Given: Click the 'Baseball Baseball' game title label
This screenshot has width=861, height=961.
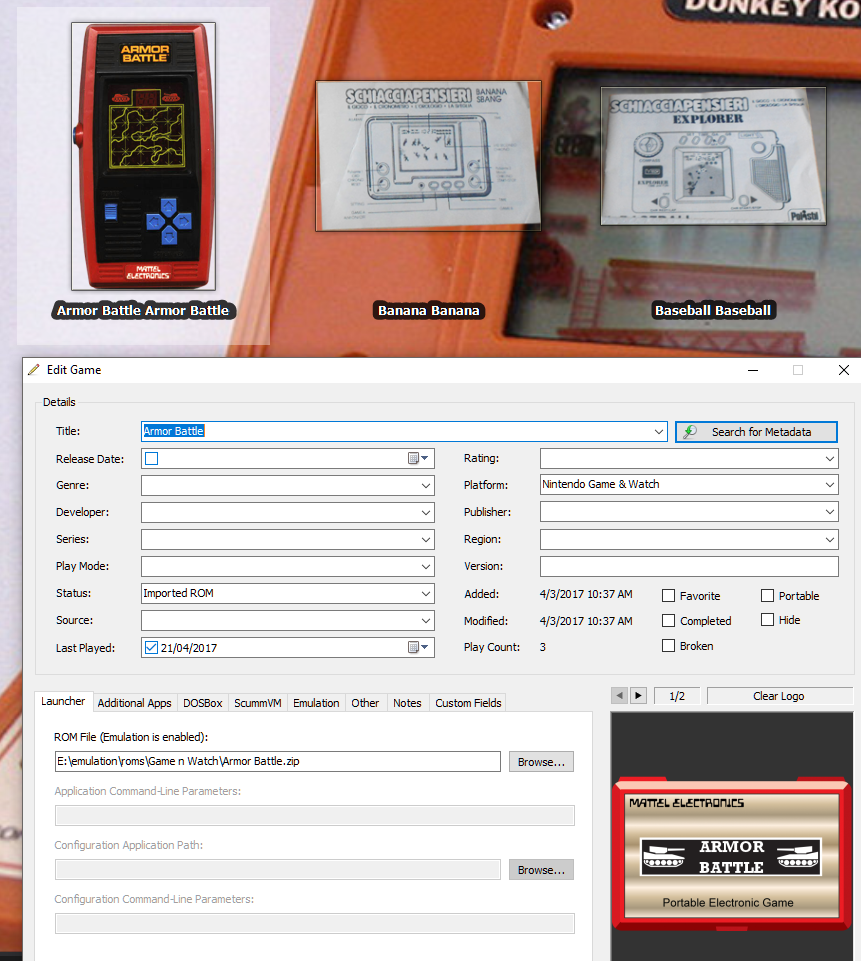Looking at the screenshot, I should [x=713, y=311].
